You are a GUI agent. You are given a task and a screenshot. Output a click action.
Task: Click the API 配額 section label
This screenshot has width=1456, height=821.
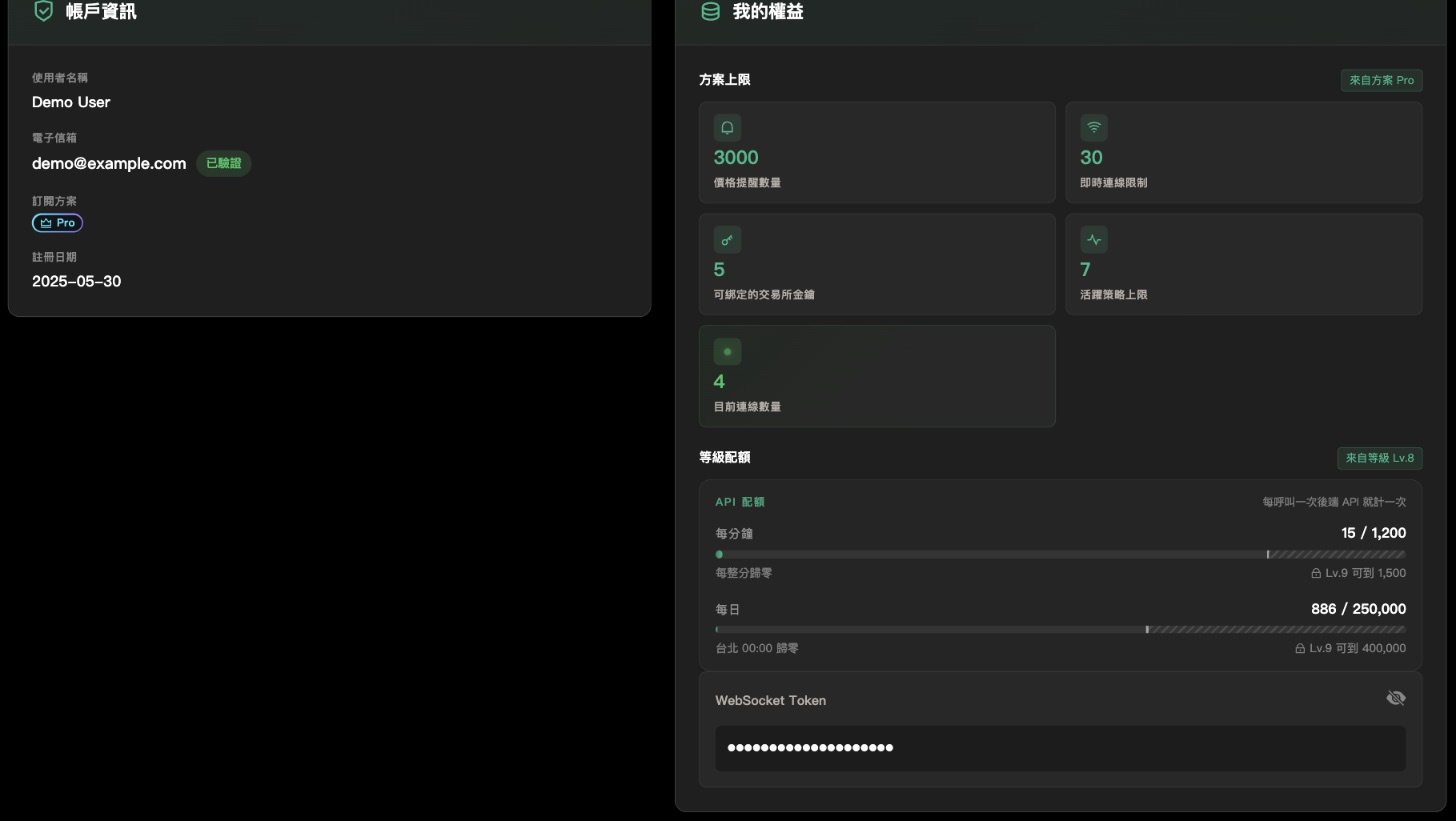[740, 502]
